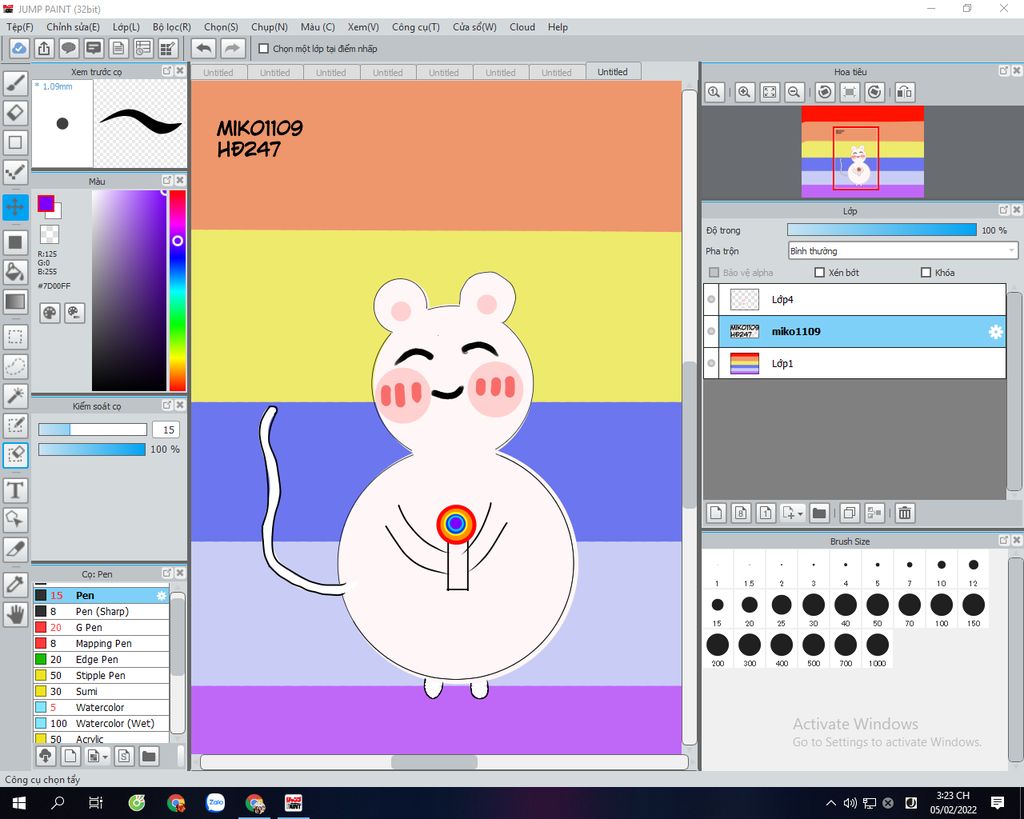Screen dimensions: 1024x819
Task: Enable 'Chọn một lớp tại điểm nhấp' checkbox
Action: [x=264, y=48]
